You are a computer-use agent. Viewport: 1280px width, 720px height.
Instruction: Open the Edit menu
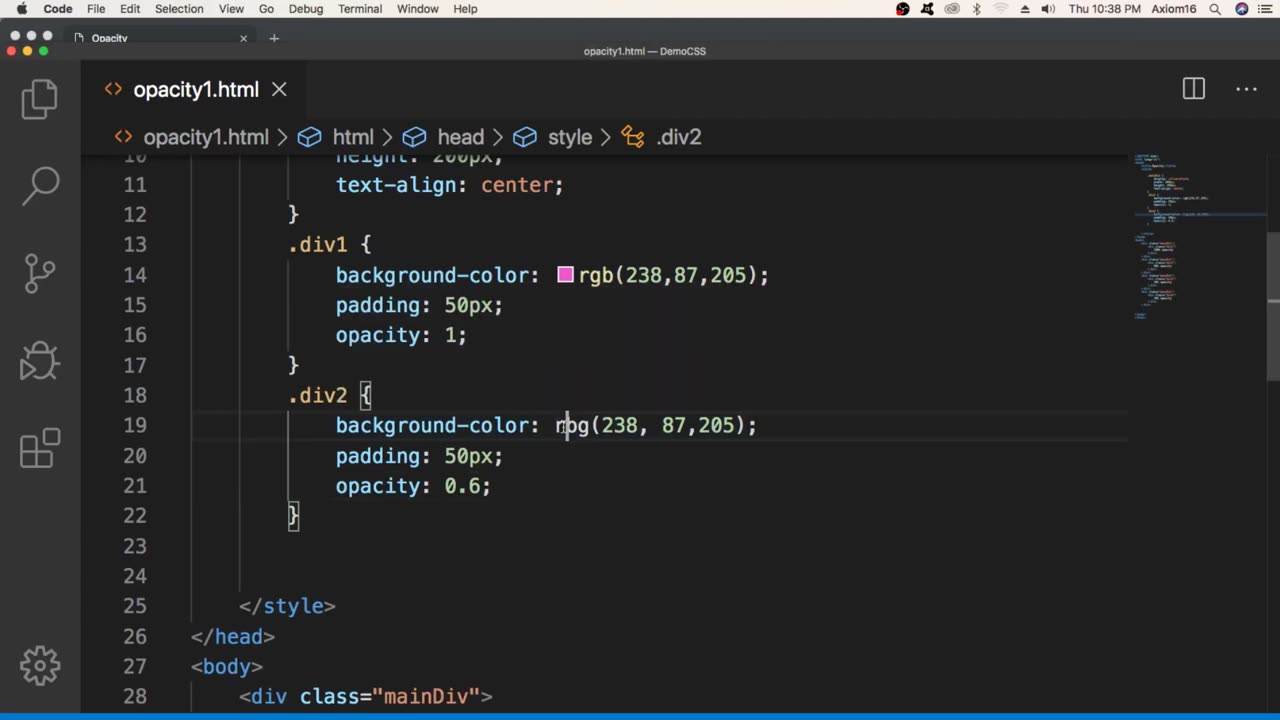[x=130, y=9]
